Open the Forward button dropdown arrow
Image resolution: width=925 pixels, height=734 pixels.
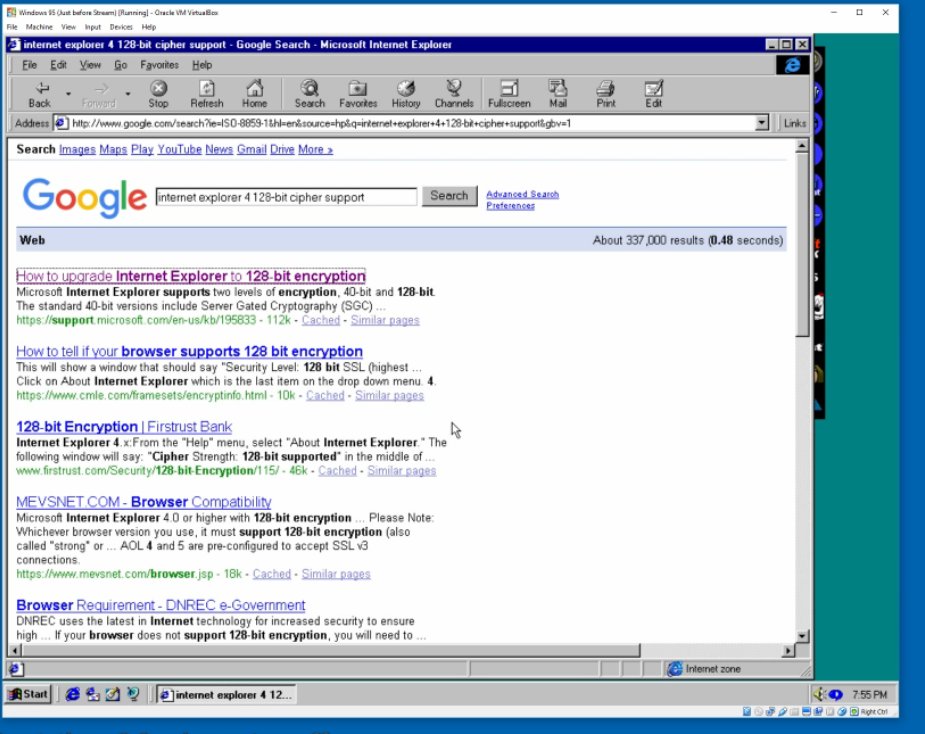[127, 94]
